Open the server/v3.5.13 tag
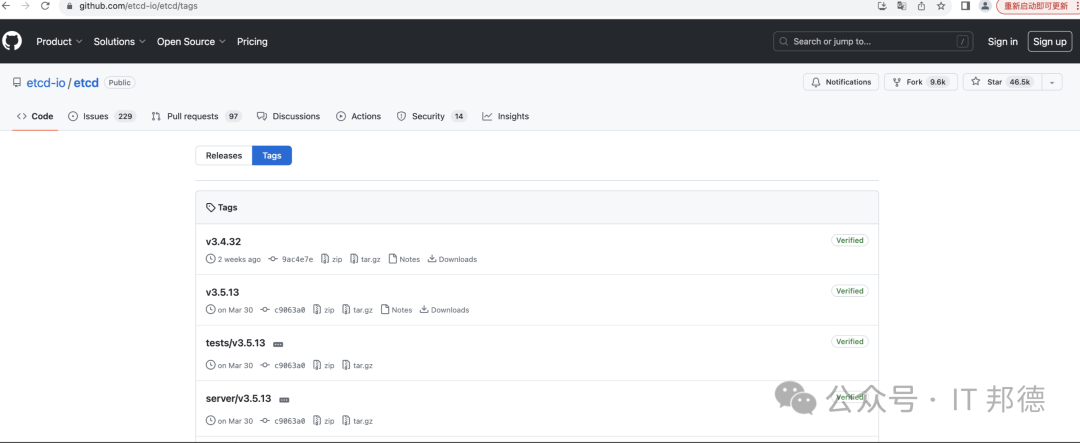The height and width of the screenshot is (443, 1080). [x=238, y=399]
